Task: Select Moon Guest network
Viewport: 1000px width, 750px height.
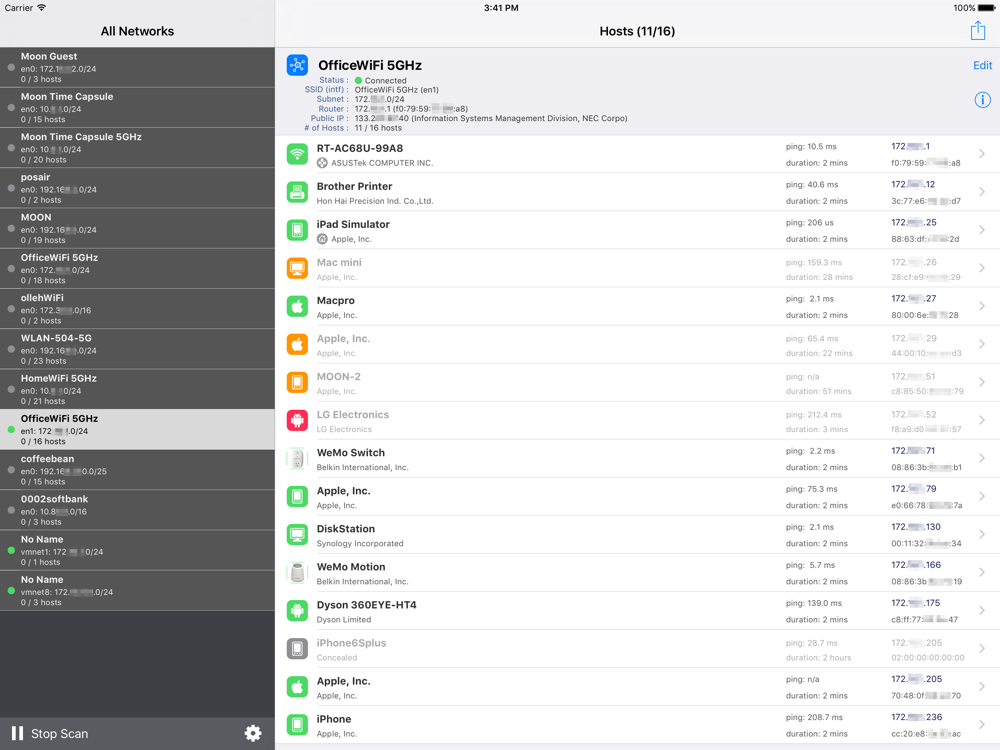Action: 137,67
